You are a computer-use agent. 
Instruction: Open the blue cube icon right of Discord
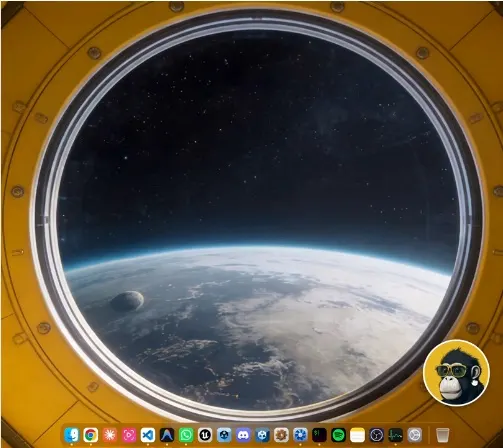pos(262,435)
